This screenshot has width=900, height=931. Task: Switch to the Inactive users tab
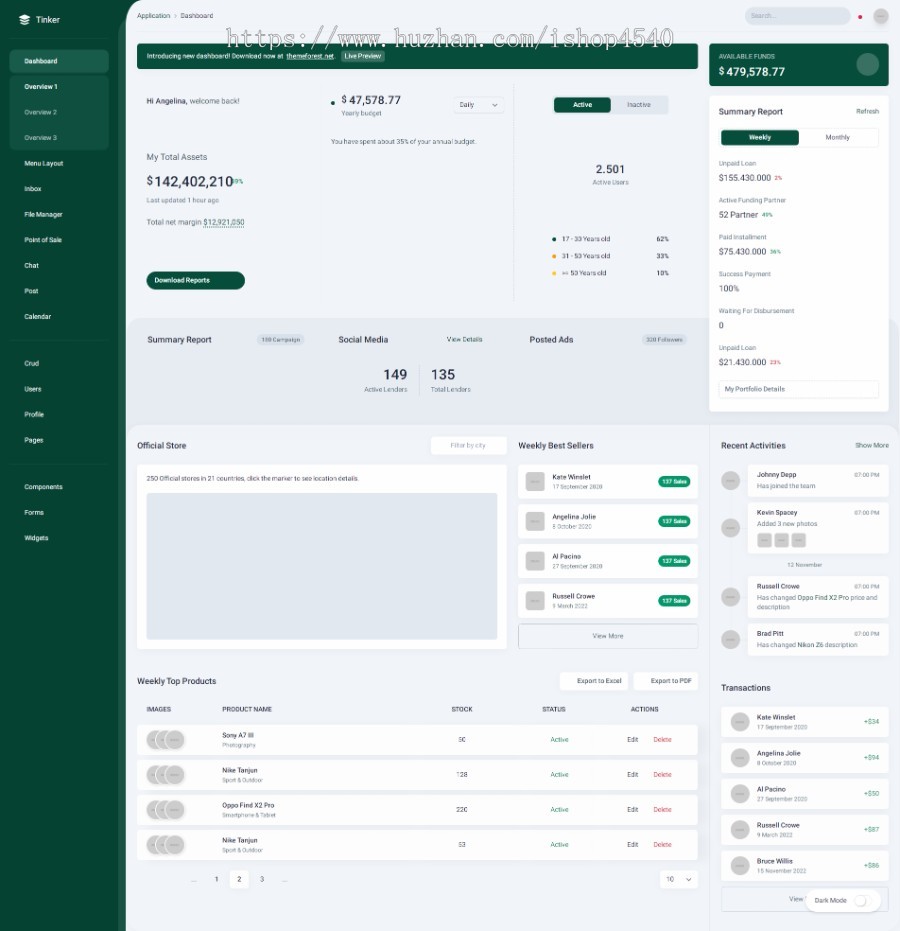click(x=639, y=105)
